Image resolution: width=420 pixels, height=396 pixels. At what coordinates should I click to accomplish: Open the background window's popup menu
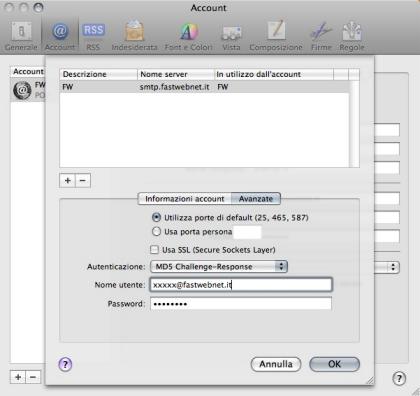tap(387, 267)
